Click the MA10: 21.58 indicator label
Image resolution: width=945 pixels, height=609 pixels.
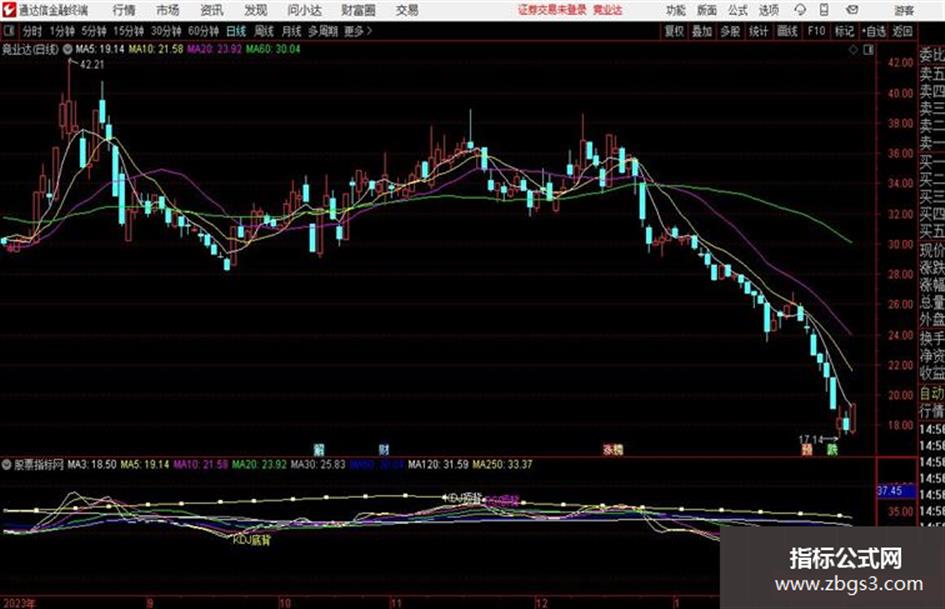156,49
